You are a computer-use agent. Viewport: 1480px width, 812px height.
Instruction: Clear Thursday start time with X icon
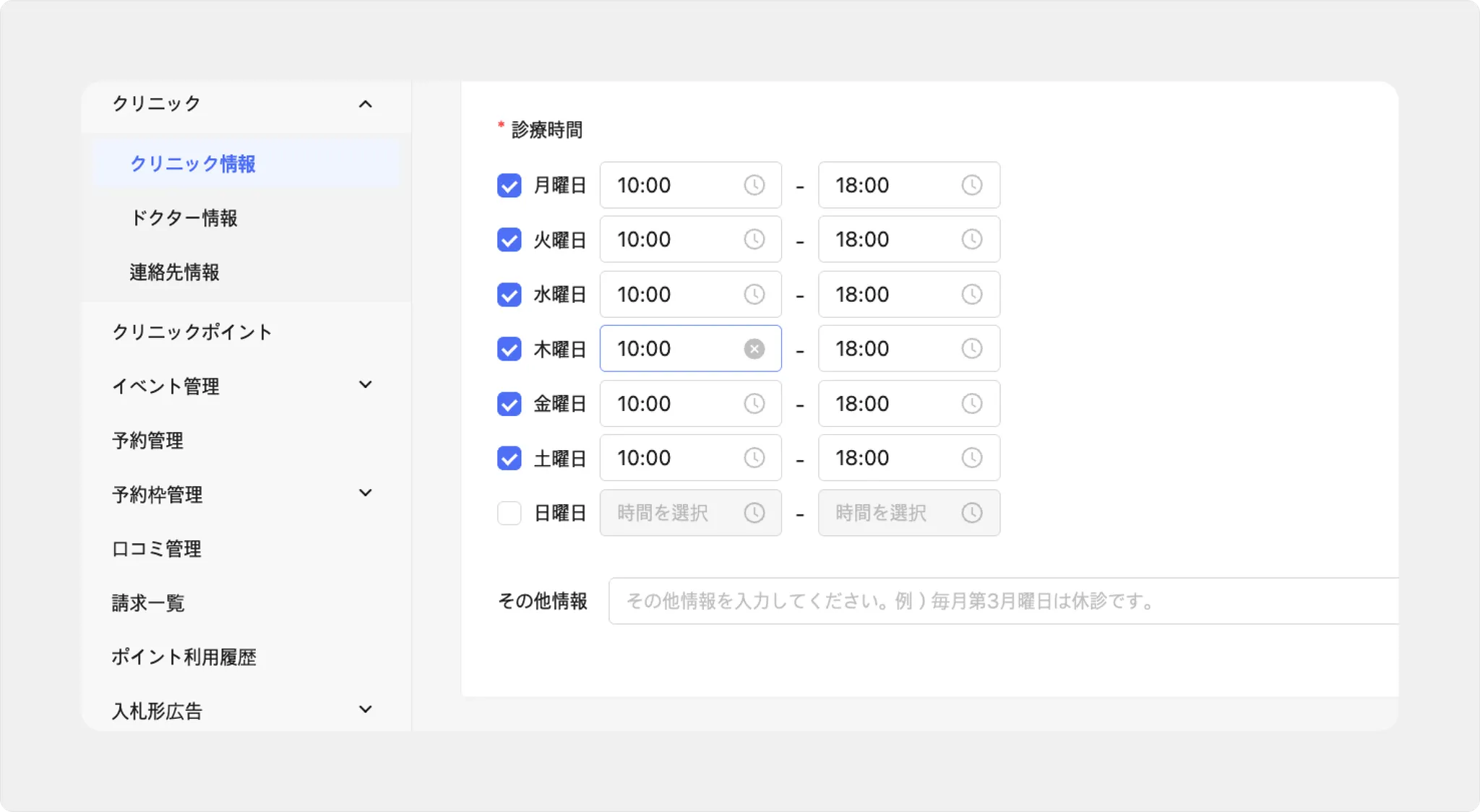pos(754,349)
